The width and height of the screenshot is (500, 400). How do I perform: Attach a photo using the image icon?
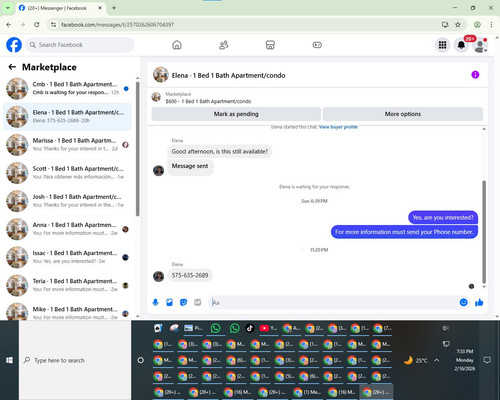tap(169, 302)
